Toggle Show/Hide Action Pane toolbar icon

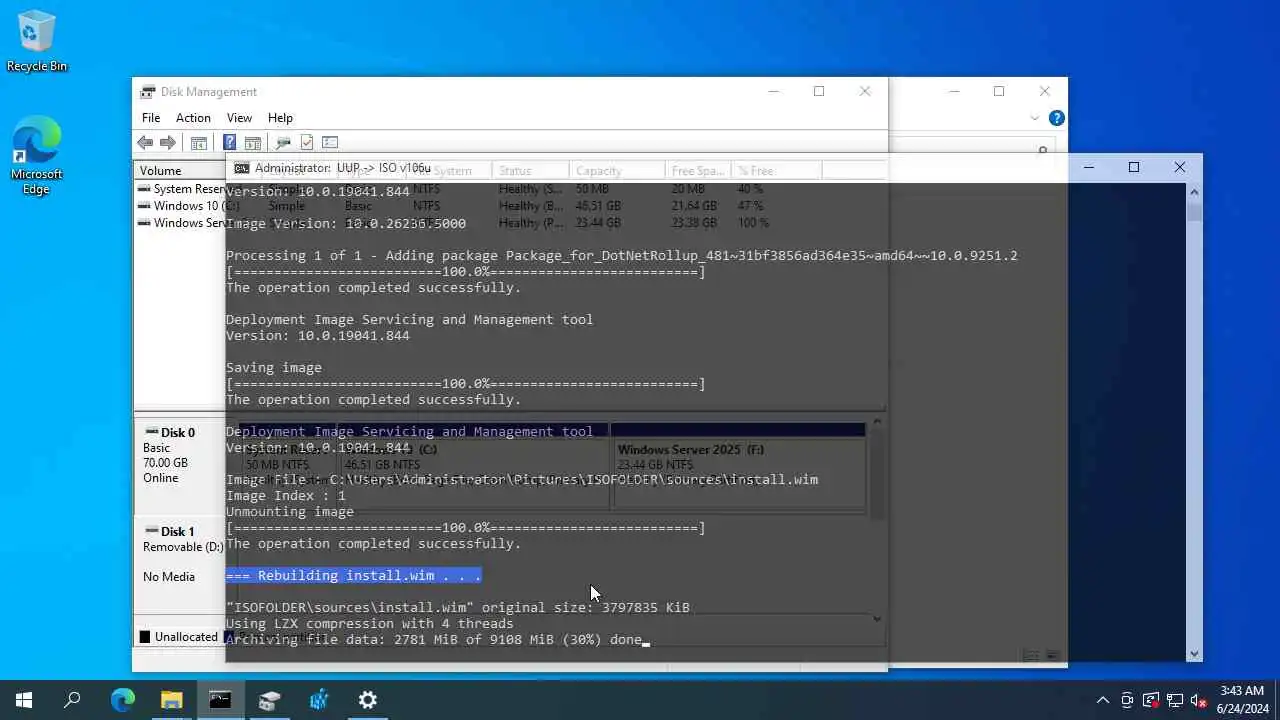pos(253,143)
